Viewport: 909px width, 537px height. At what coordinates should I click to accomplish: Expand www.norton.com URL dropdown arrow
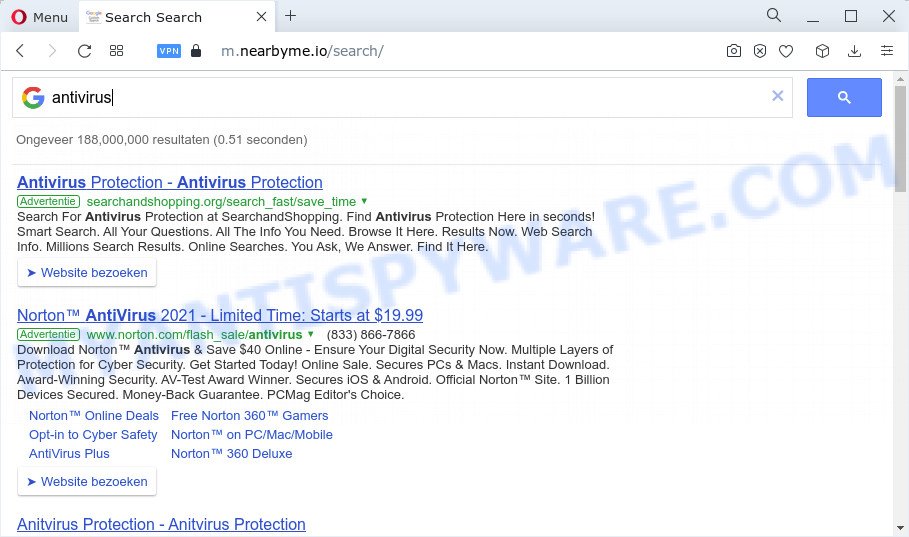point(311,334)
